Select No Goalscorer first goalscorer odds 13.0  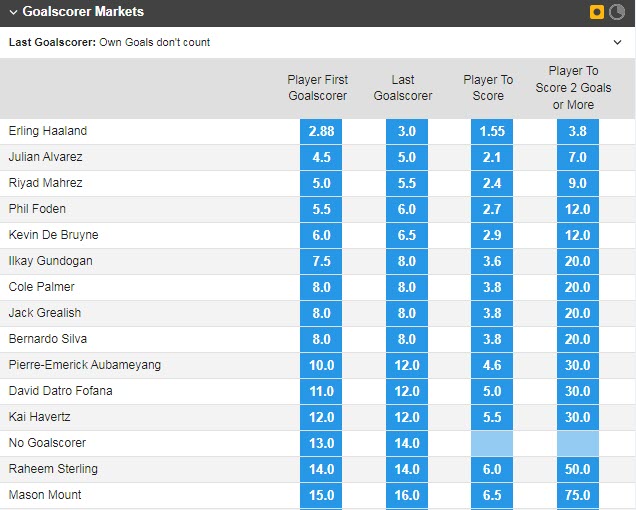321,443
